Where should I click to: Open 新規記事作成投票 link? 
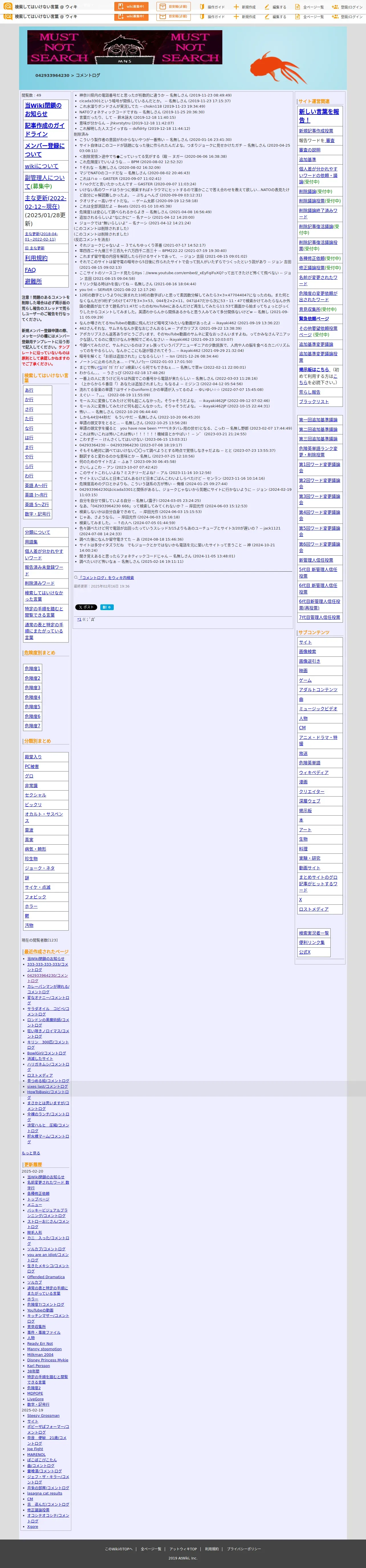(316, 131)
